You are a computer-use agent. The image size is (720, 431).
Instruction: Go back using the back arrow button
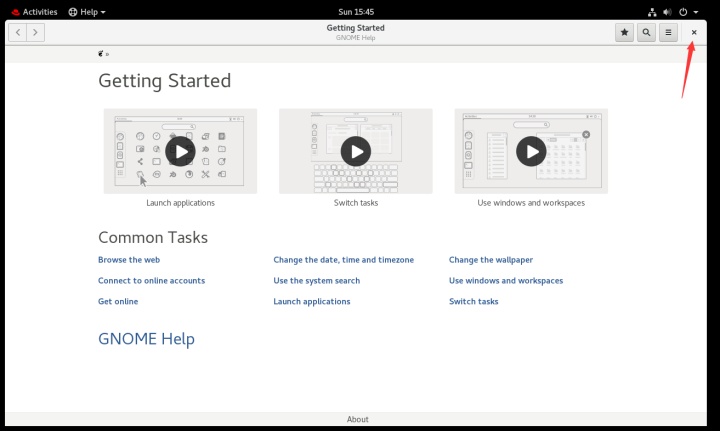[x=17, y=32]
